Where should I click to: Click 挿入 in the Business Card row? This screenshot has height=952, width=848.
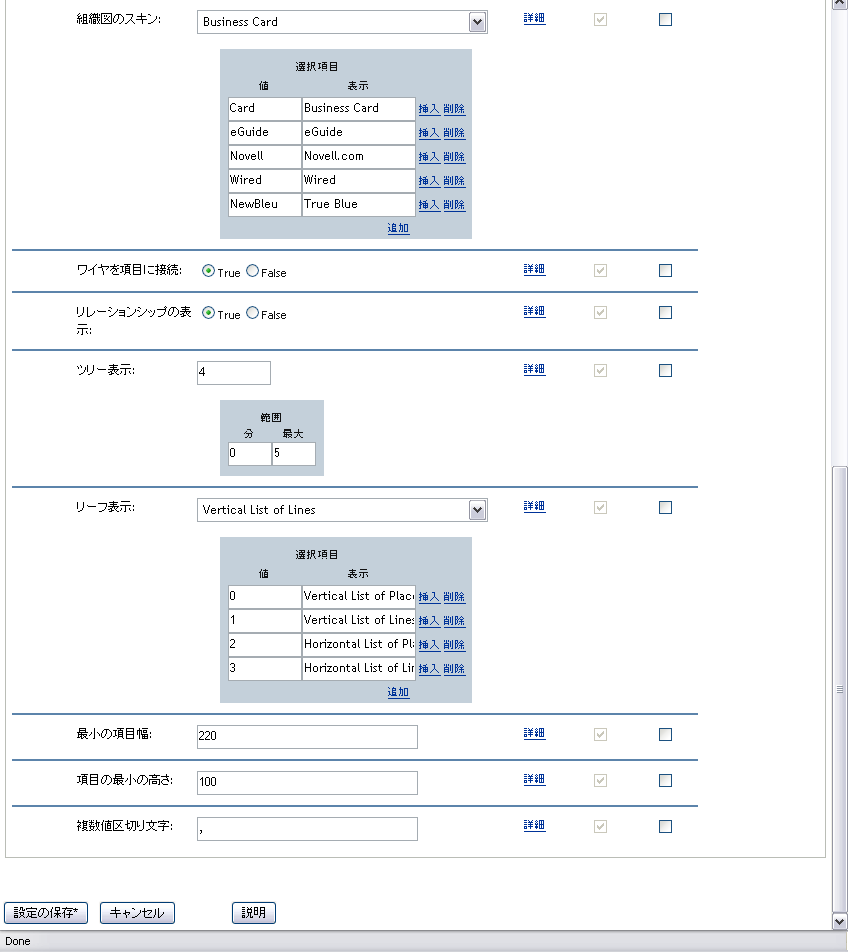point(429,109)
